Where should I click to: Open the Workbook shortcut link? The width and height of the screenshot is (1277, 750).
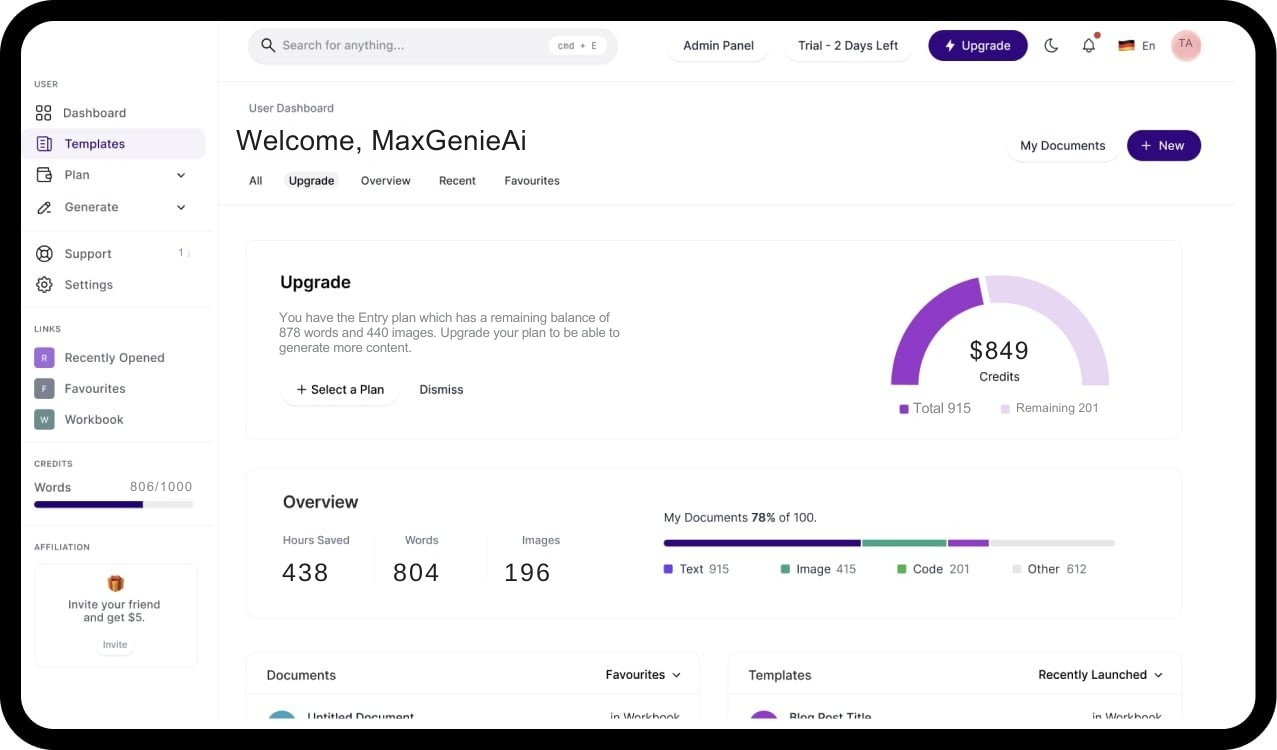[x=94, y=419]
